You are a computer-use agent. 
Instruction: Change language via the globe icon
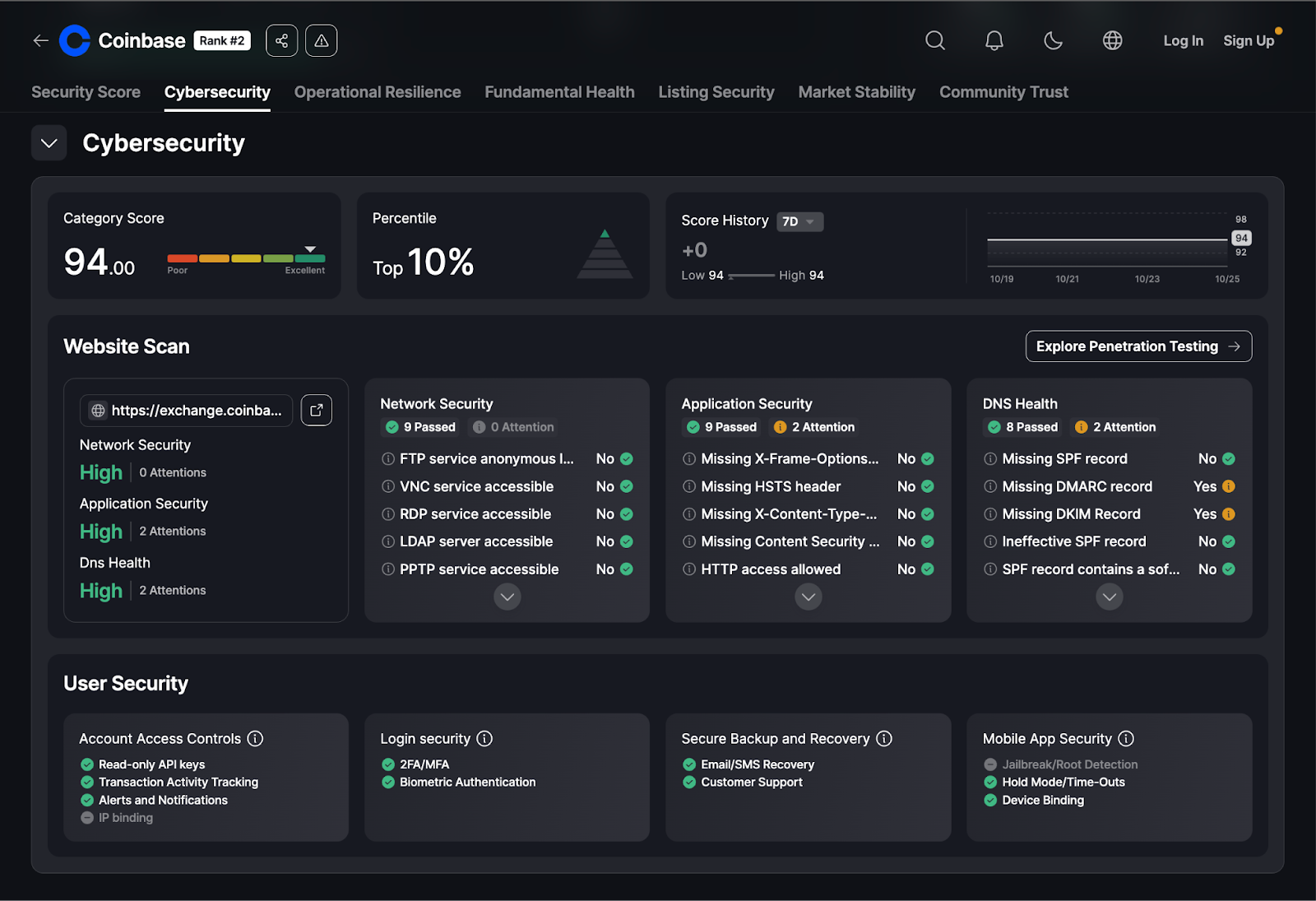[x=1112, y=40]
